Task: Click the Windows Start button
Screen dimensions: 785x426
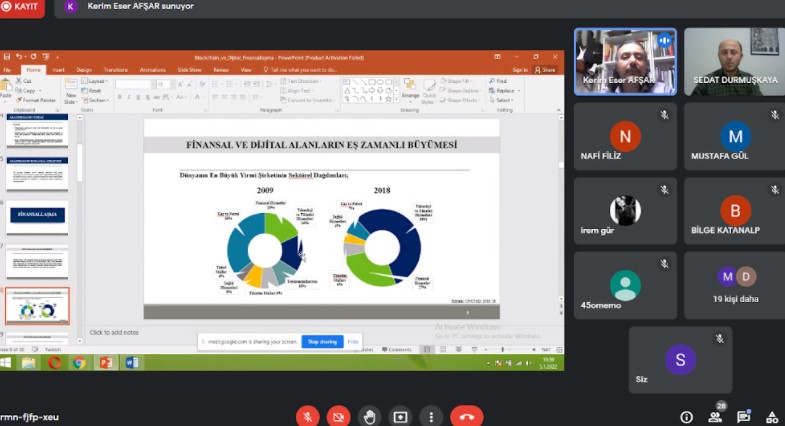Action: pos(6,362)
